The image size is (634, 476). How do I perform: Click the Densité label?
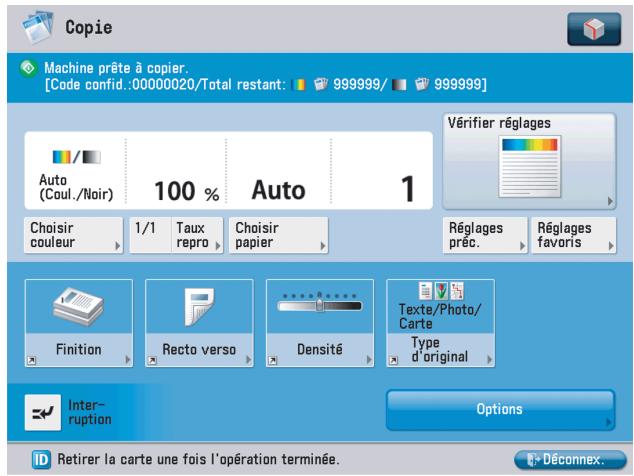(x=319, y=349)
